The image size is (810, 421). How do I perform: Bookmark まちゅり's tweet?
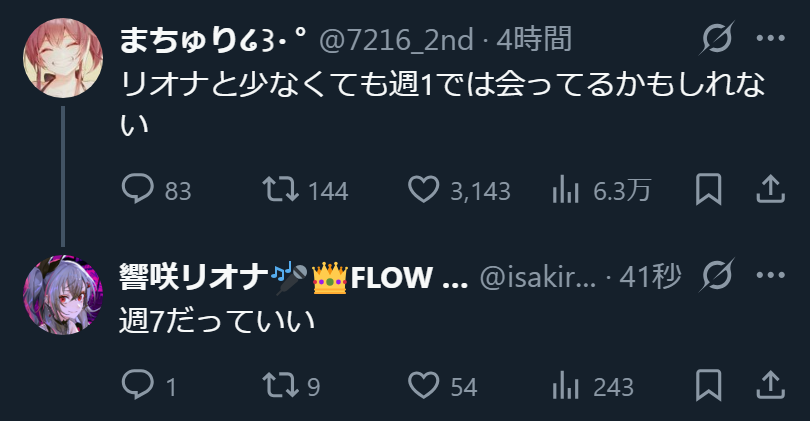pos(708,189)
